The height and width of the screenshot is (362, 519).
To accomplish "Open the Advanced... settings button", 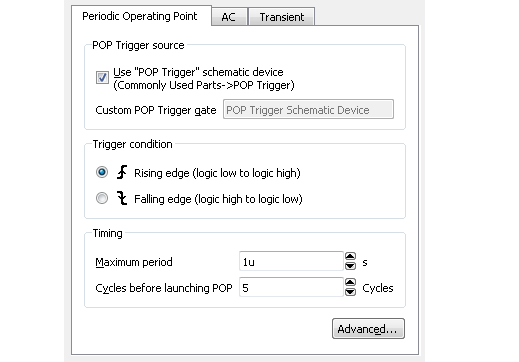I will coord(368,329).
